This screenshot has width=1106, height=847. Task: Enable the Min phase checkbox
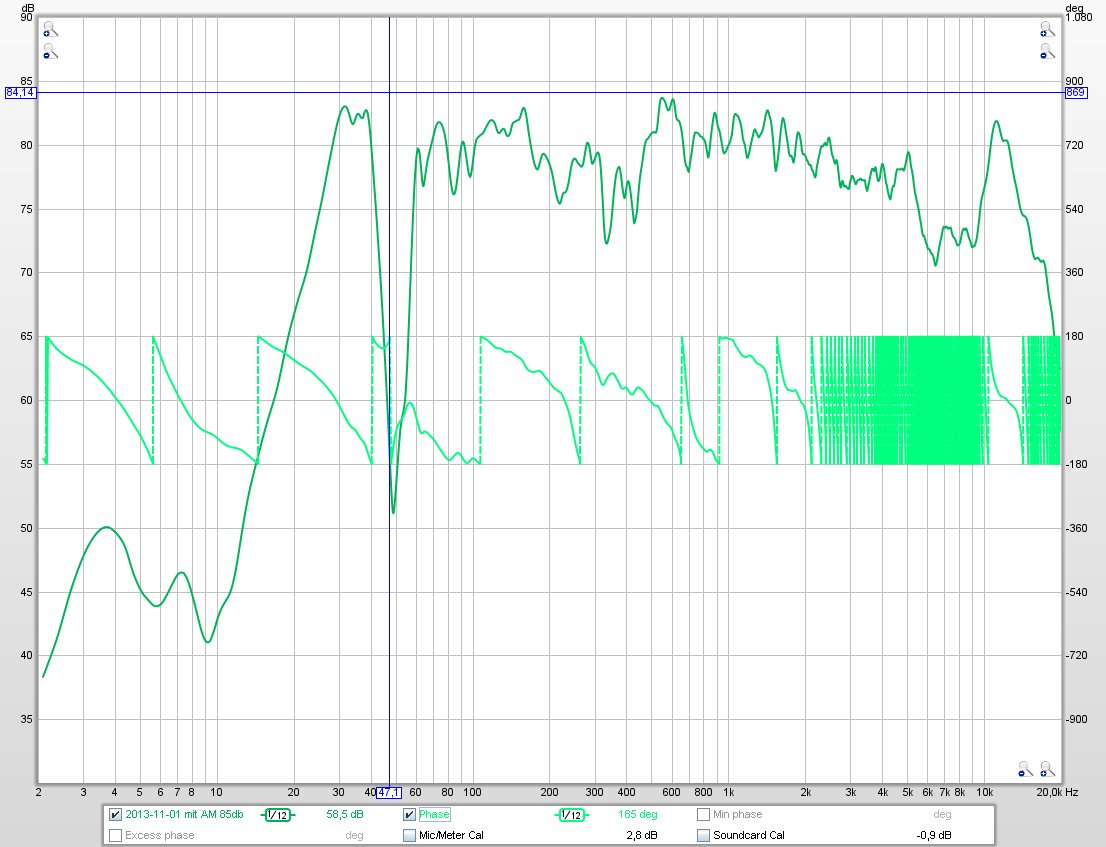point(703,815)
